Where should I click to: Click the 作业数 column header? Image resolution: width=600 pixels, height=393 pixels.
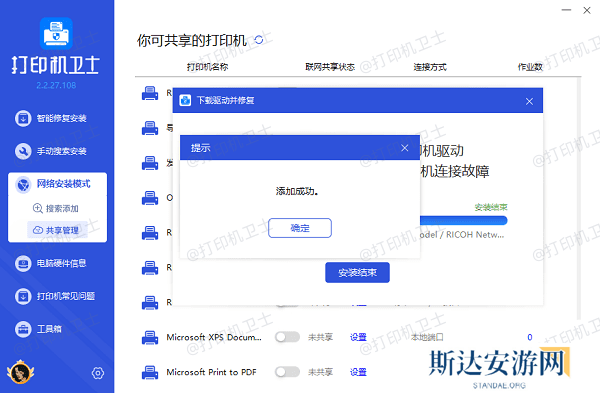click(x=530, y=67)
